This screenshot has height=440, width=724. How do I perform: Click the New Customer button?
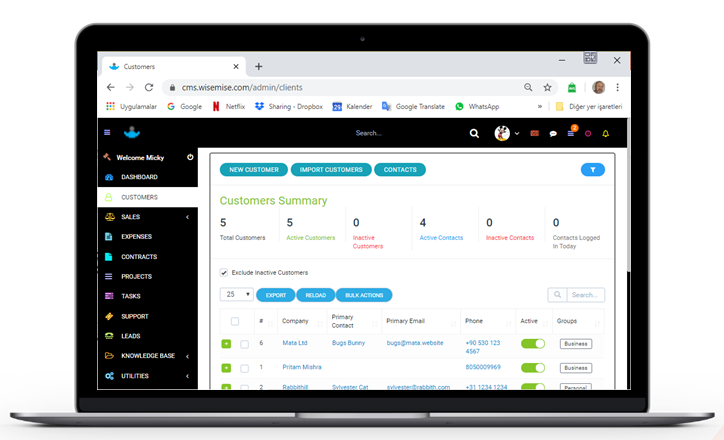click(254, 170)
